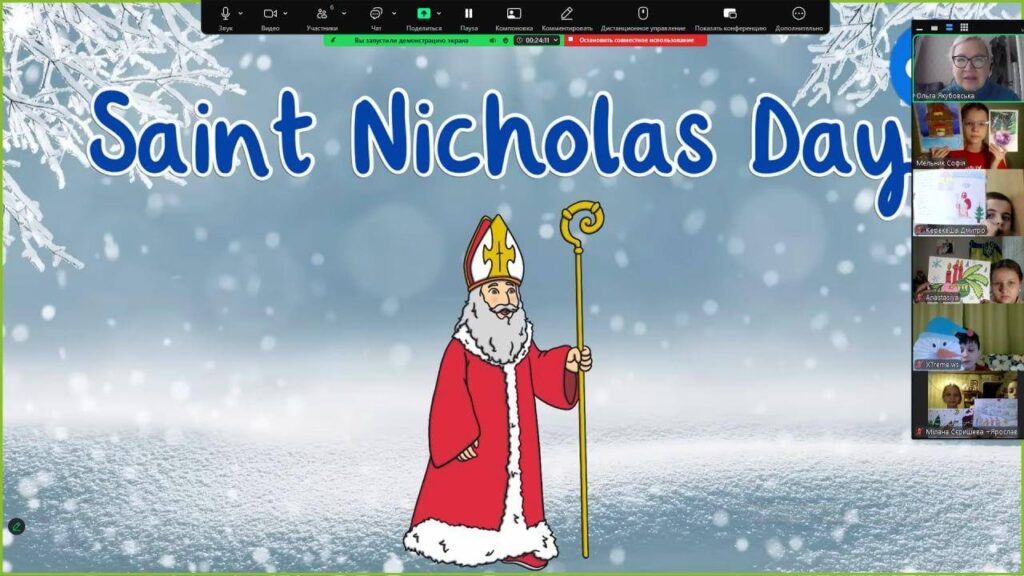Expand audio options arrow next to Звук

(x=241, y=14)
